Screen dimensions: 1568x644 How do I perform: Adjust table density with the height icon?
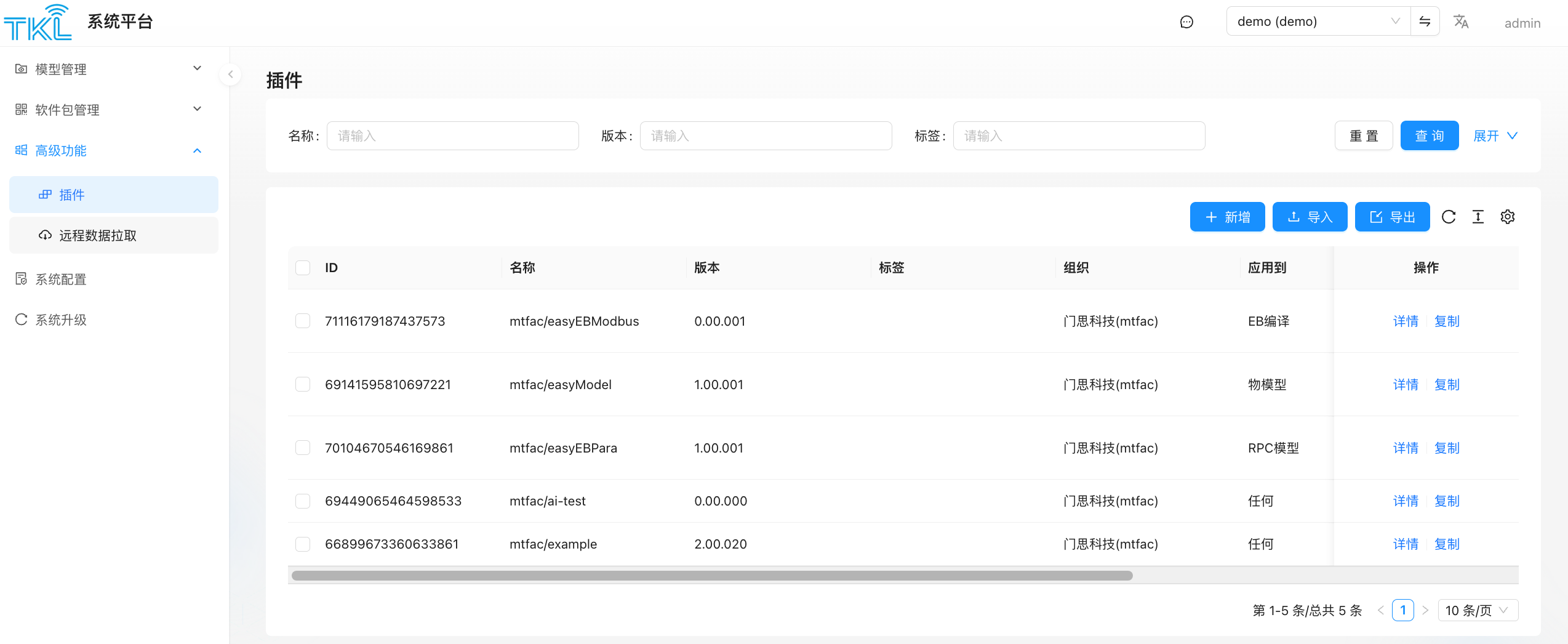coord(1478,217)
